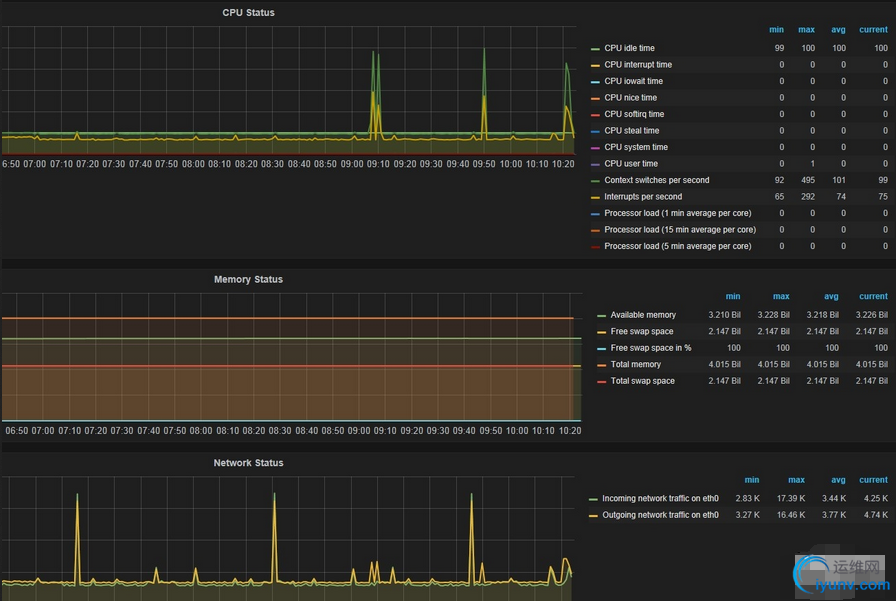Sort Network legend by current column

[x=873, y=480]
